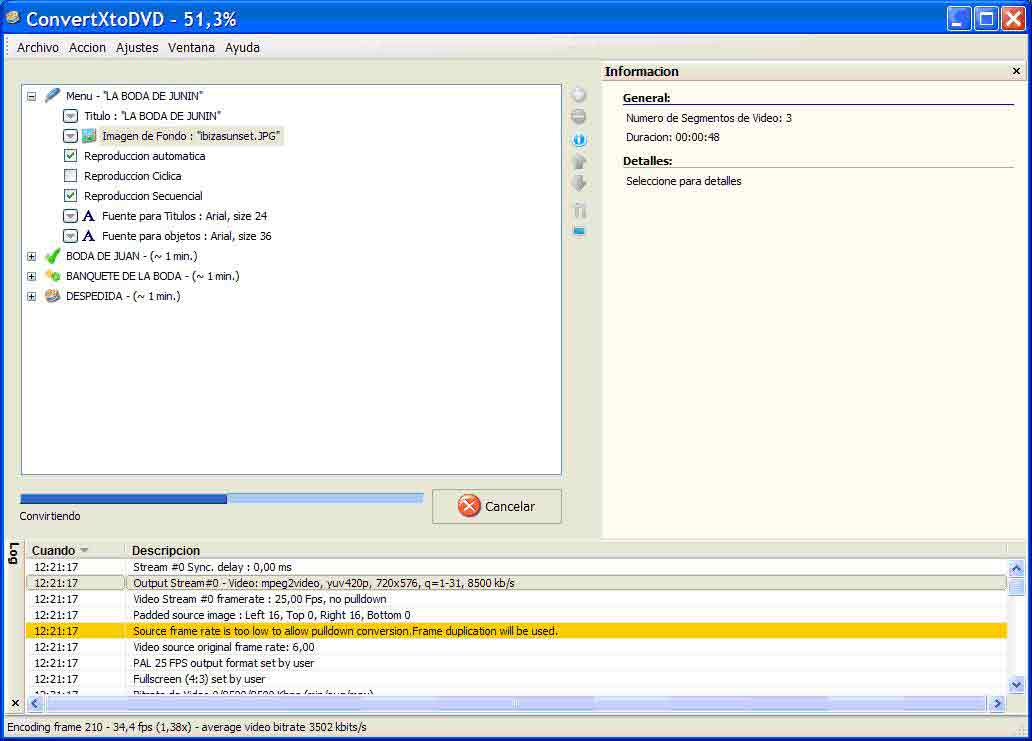Click the move up arrow icon
The image size is (1032, 741).
(579, 161)
